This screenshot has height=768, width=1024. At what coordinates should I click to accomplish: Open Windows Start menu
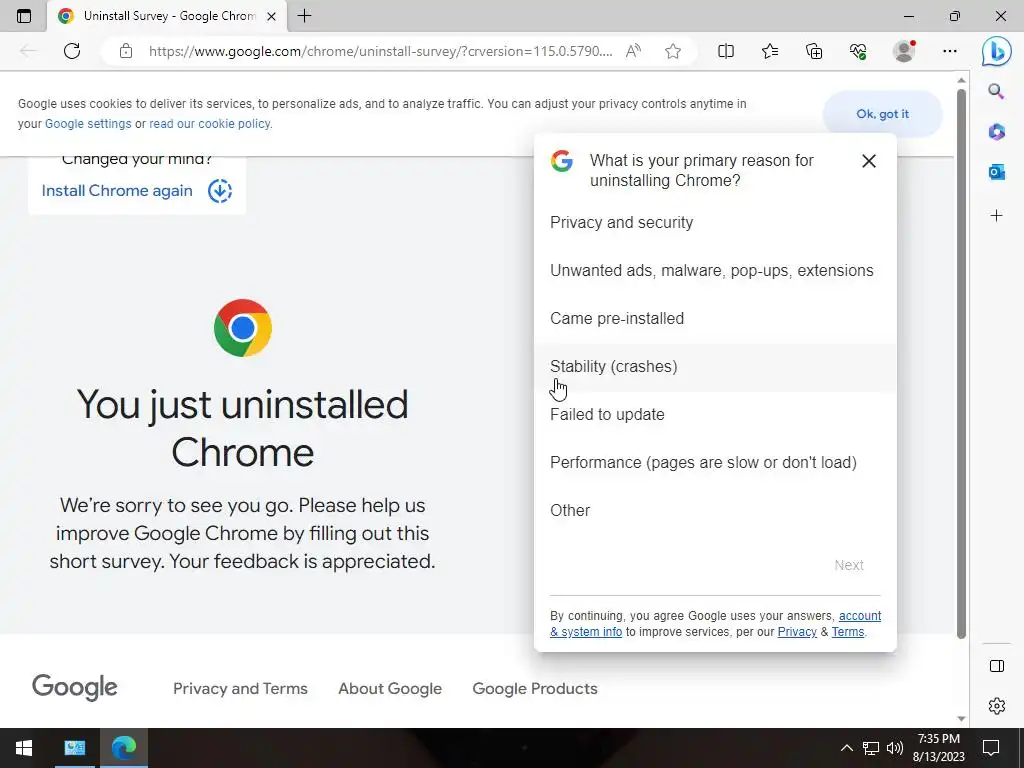[x=24, y=748]
